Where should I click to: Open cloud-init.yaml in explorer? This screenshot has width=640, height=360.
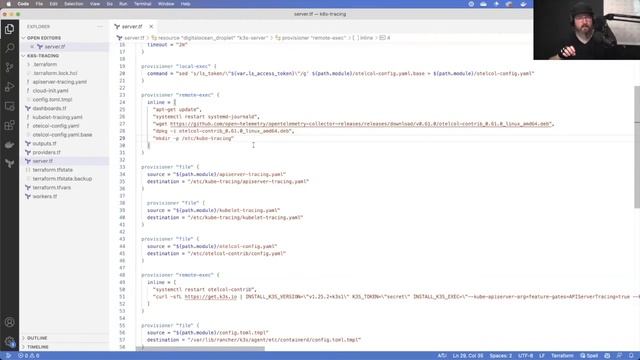click(51, 91)
